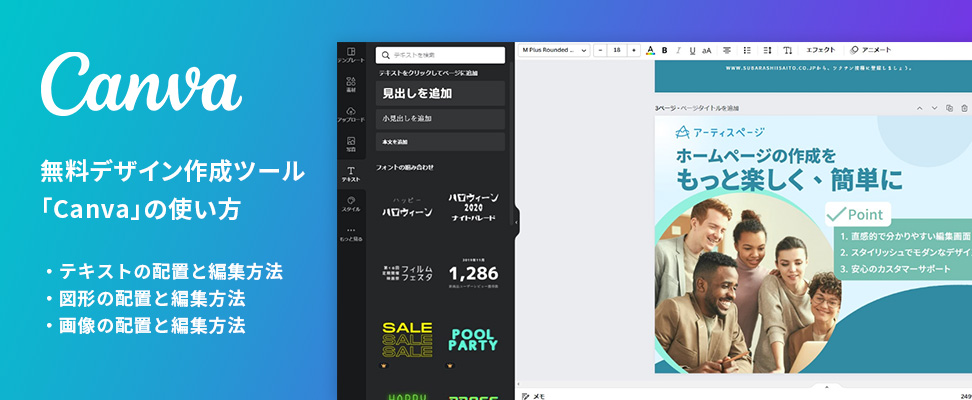Select the 安心のカスタマーサポート list line
Viewport: 972px width, 400px height.
pyautogui.click(x=896, y=269)
